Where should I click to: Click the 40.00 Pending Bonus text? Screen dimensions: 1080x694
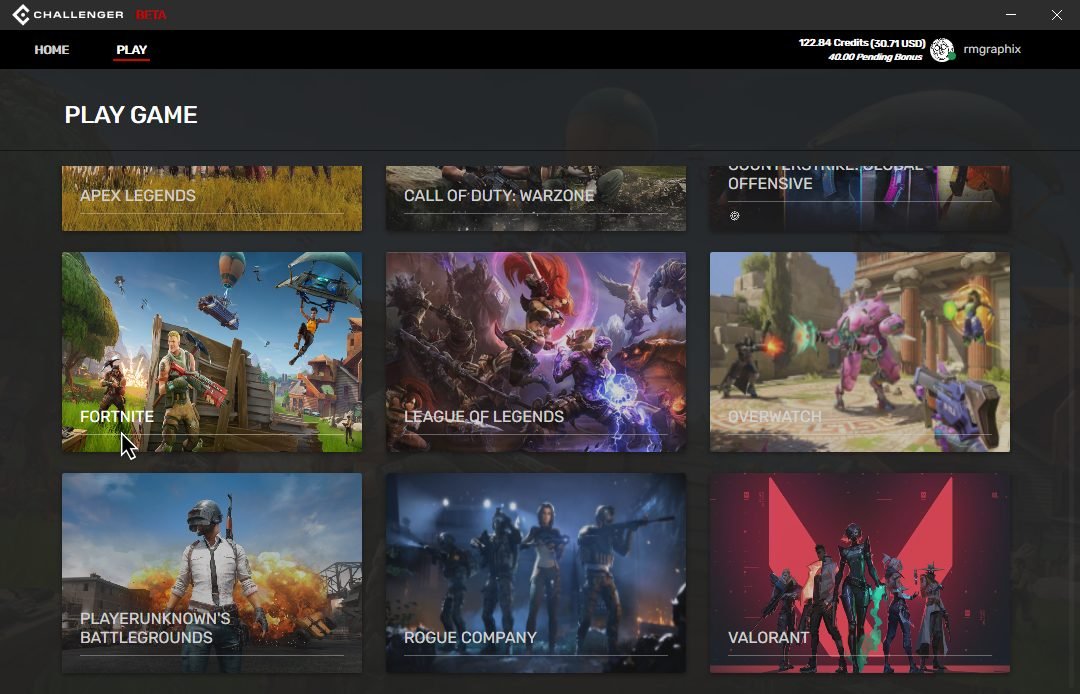(875, 57)
